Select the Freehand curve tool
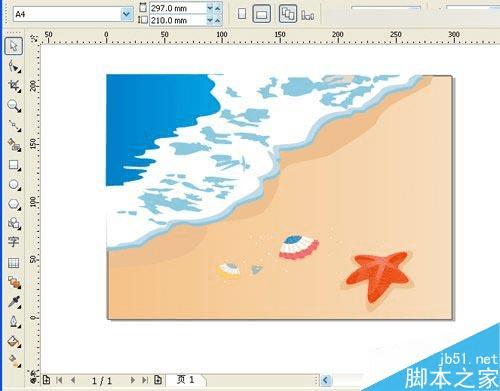The width and height of the screenshot is (500, 391). (x=14, y=125)
